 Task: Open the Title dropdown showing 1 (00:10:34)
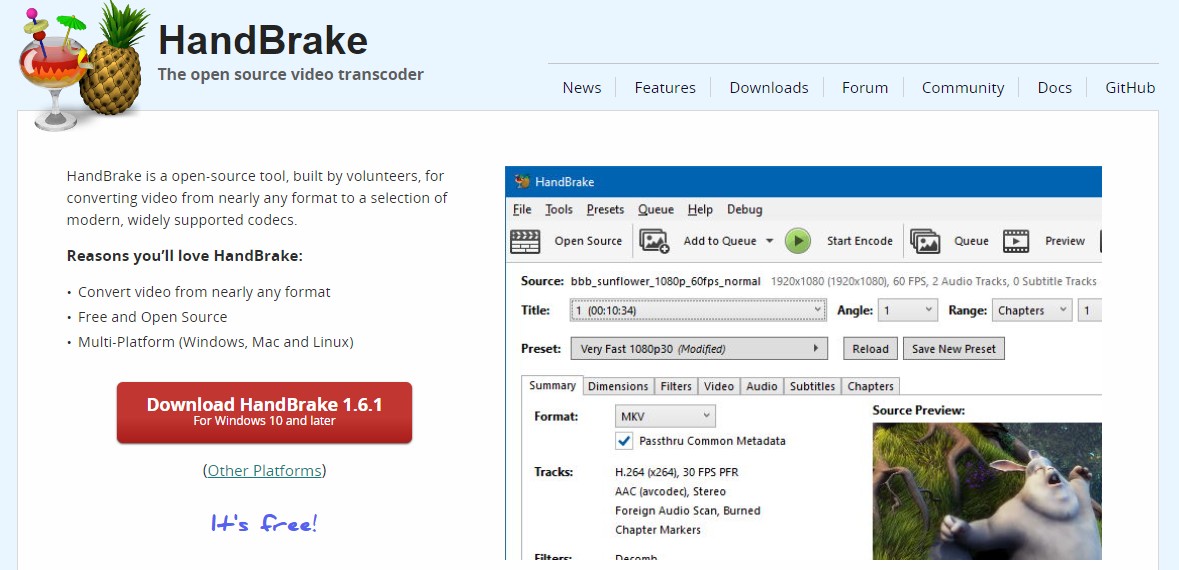coord(697,311)
